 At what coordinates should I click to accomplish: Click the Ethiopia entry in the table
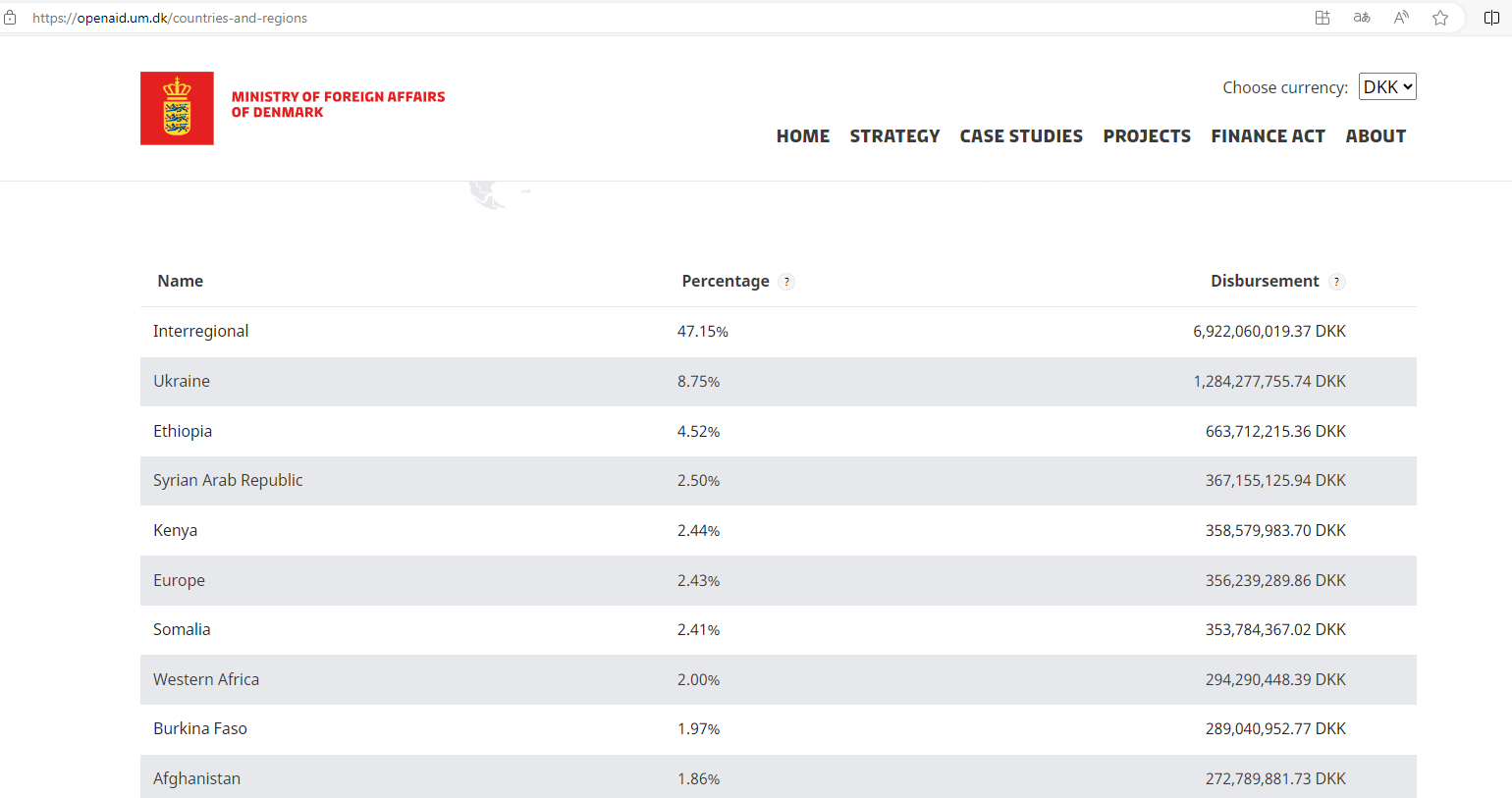tap(183, 431)
